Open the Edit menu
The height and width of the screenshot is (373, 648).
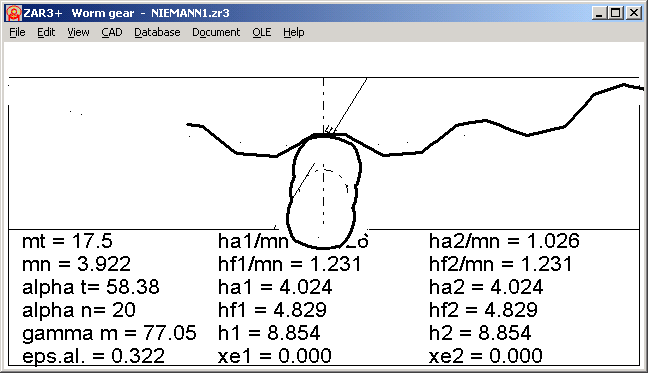point(46,32)
